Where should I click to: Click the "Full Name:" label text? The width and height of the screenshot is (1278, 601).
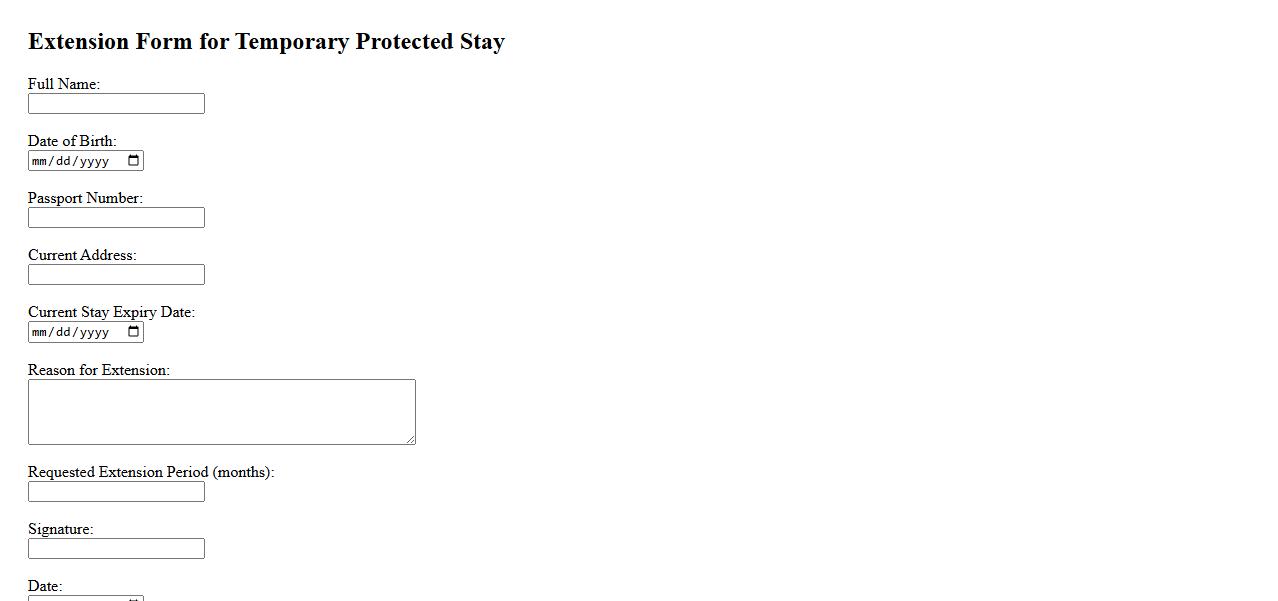point(64,84)
